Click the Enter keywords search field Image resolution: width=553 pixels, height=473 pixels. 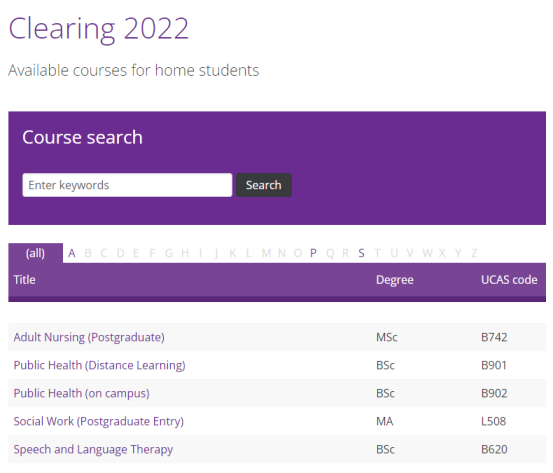[x=127, y=185]
